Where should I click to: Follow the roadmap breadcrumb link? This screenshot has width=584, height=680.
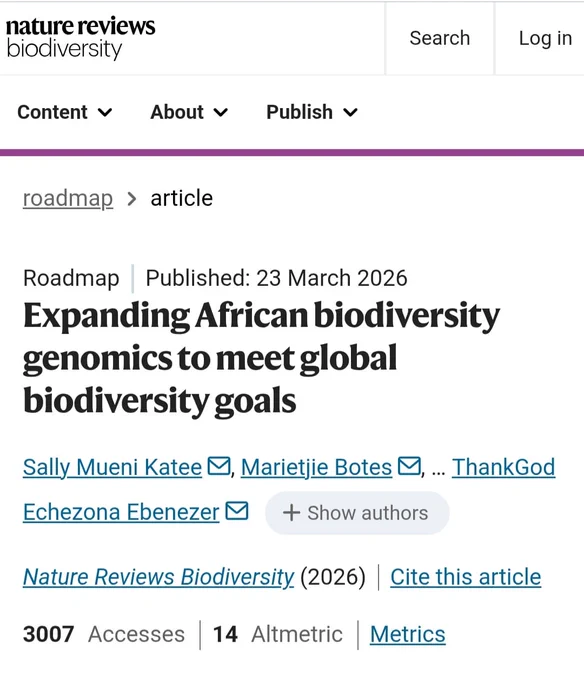[x=68, y=199]
